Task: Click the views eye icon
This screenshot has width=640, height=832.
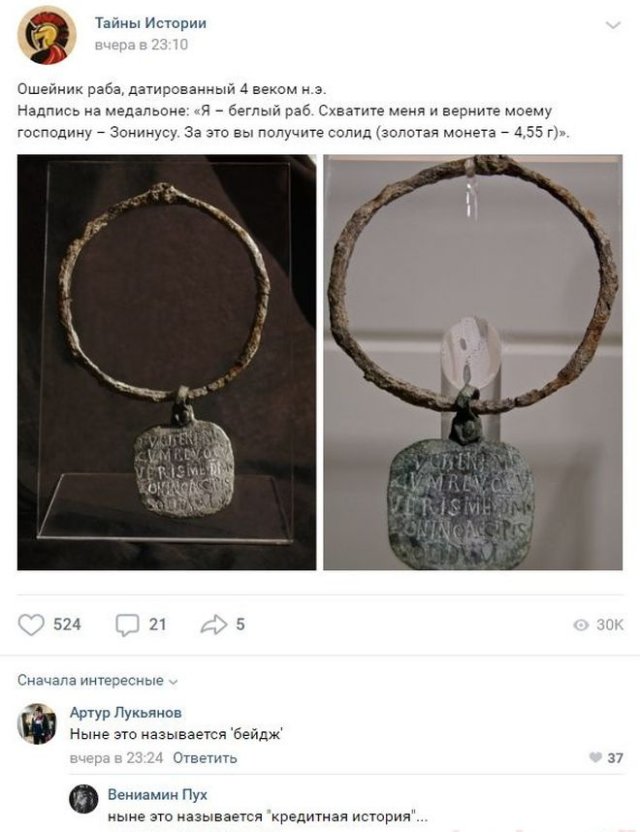Action: [581, 625]
